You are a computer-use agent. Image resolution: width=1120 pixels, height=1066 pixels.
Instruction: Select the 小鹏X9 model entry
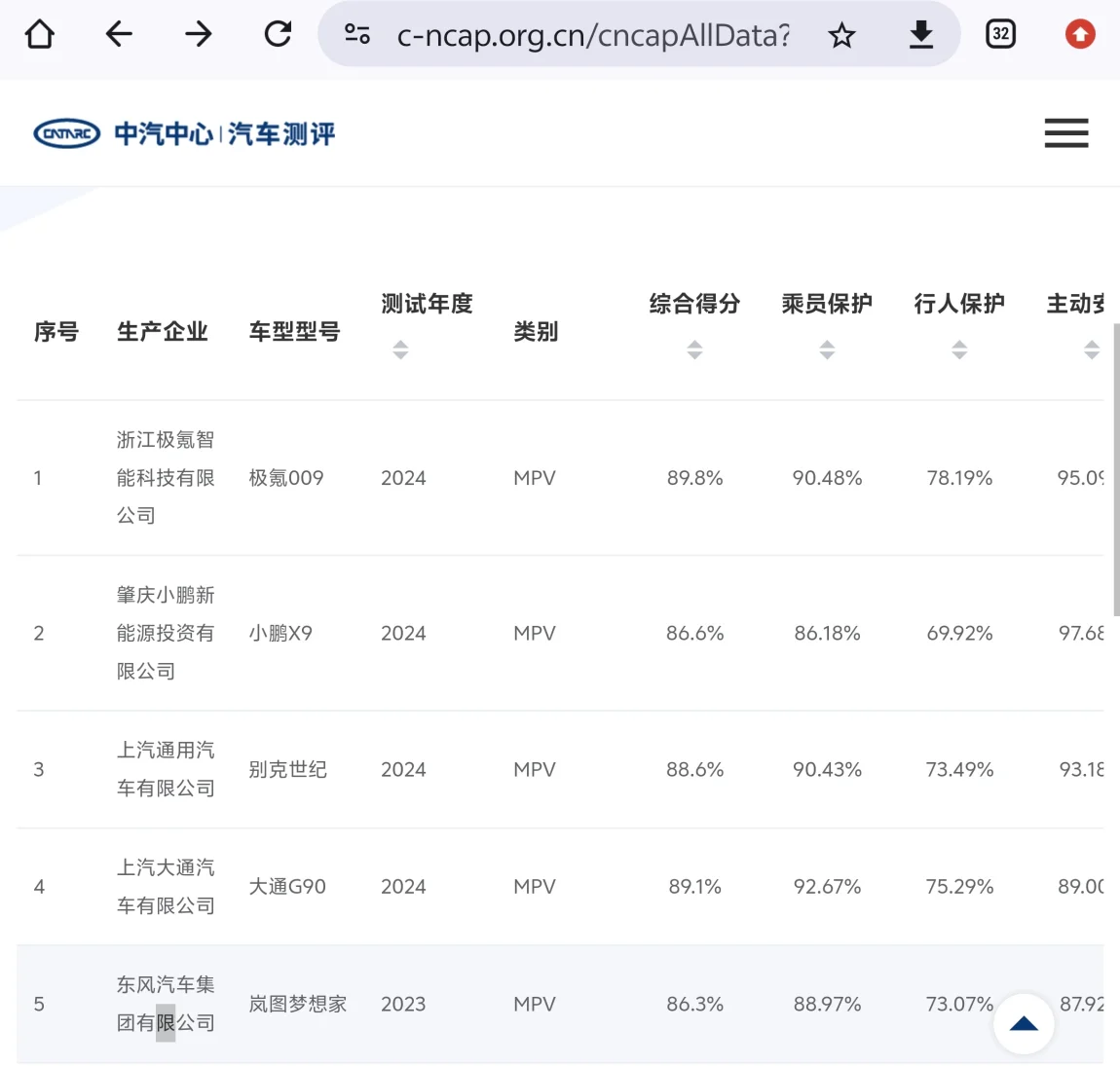[280, 634]
